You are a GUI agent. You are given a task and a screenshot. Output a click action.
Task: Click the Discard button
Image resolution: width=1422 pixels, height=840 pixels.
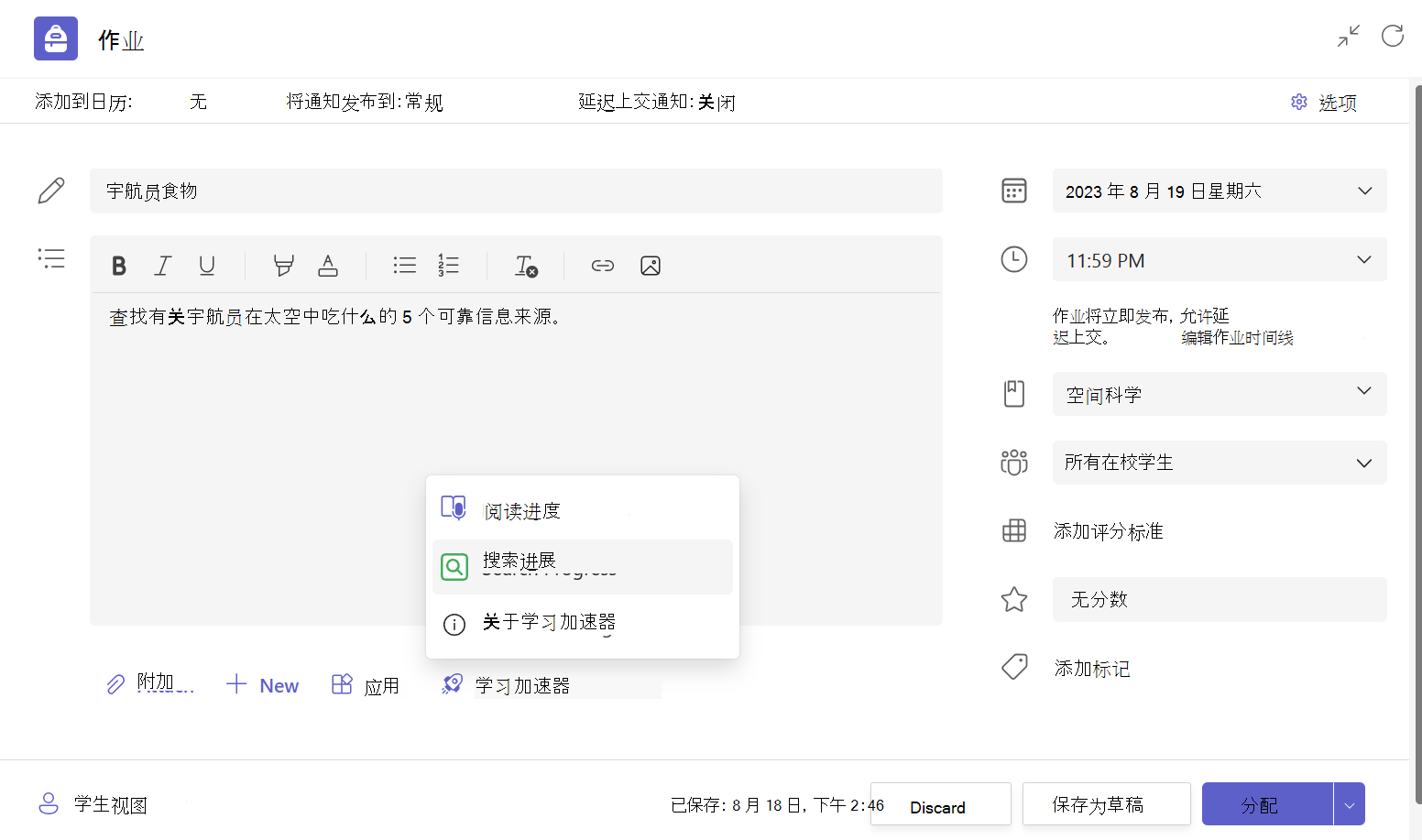click(x=941, y=804)
